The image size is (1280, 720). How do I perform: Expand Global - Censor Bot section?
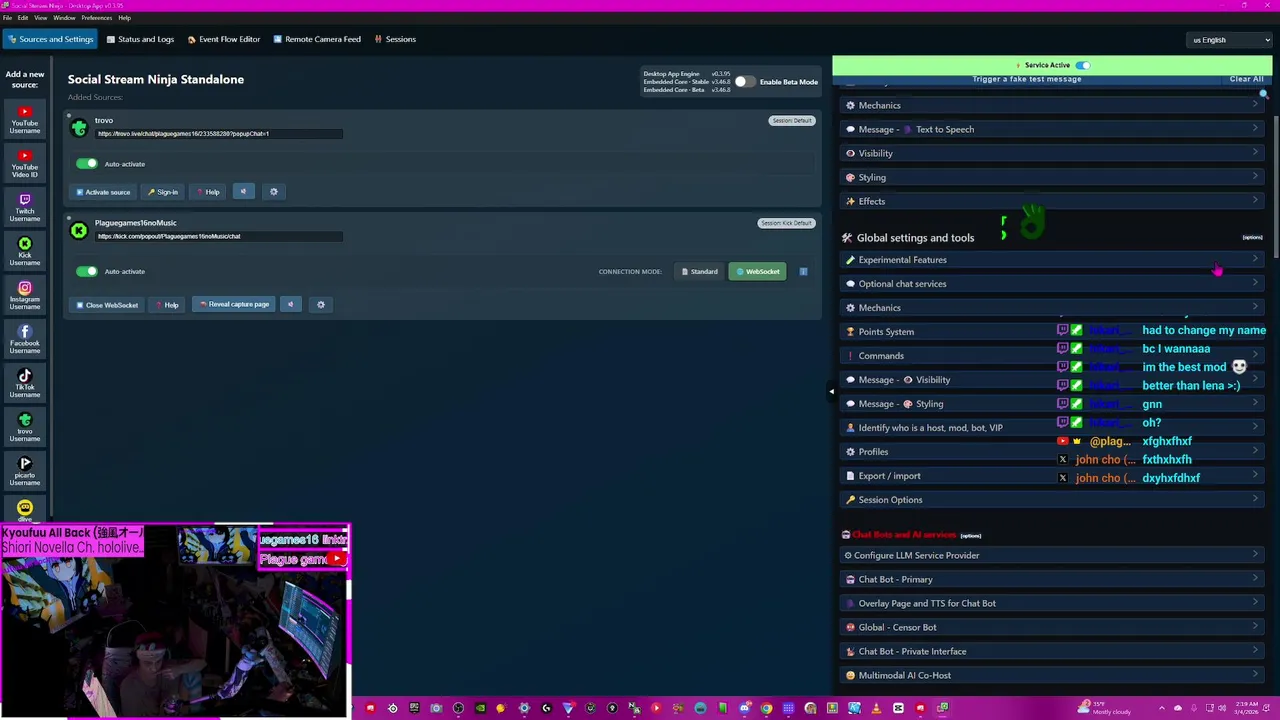[1051, 628]
